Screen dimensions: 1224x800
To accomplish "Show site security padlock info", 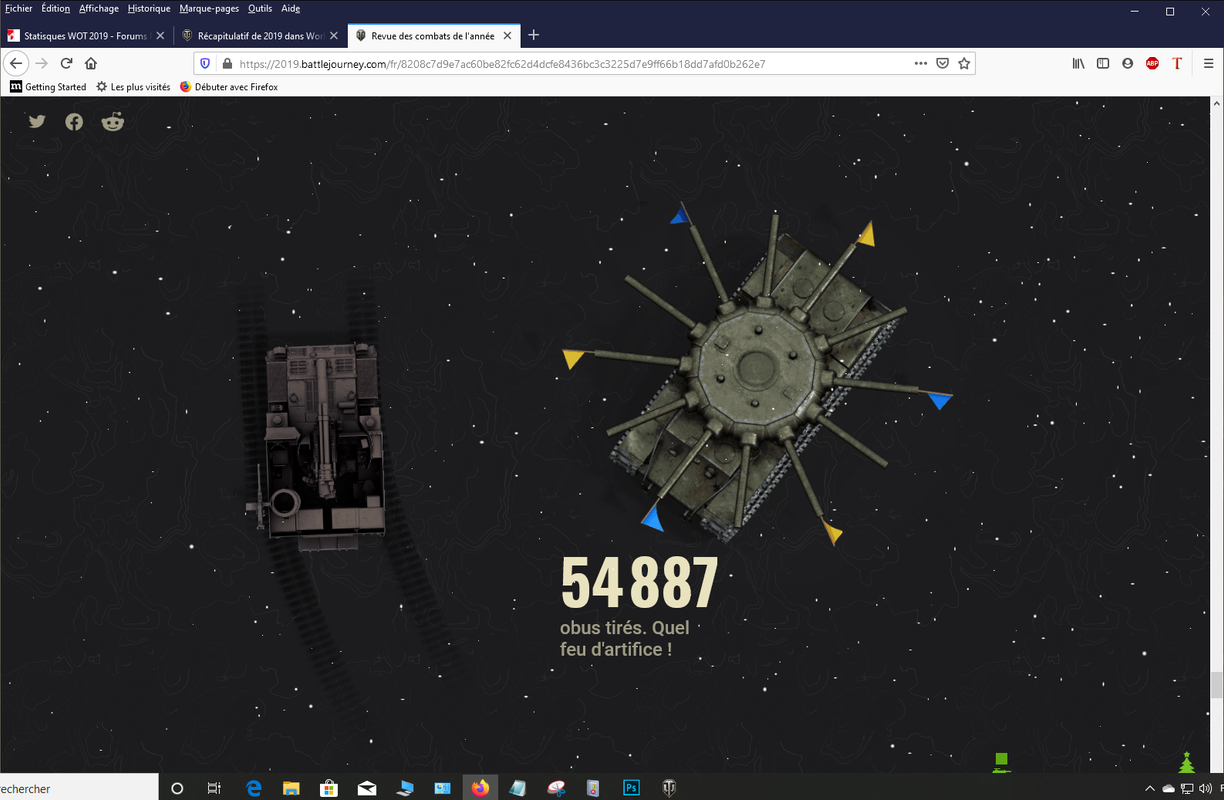I will coord(227,63).
